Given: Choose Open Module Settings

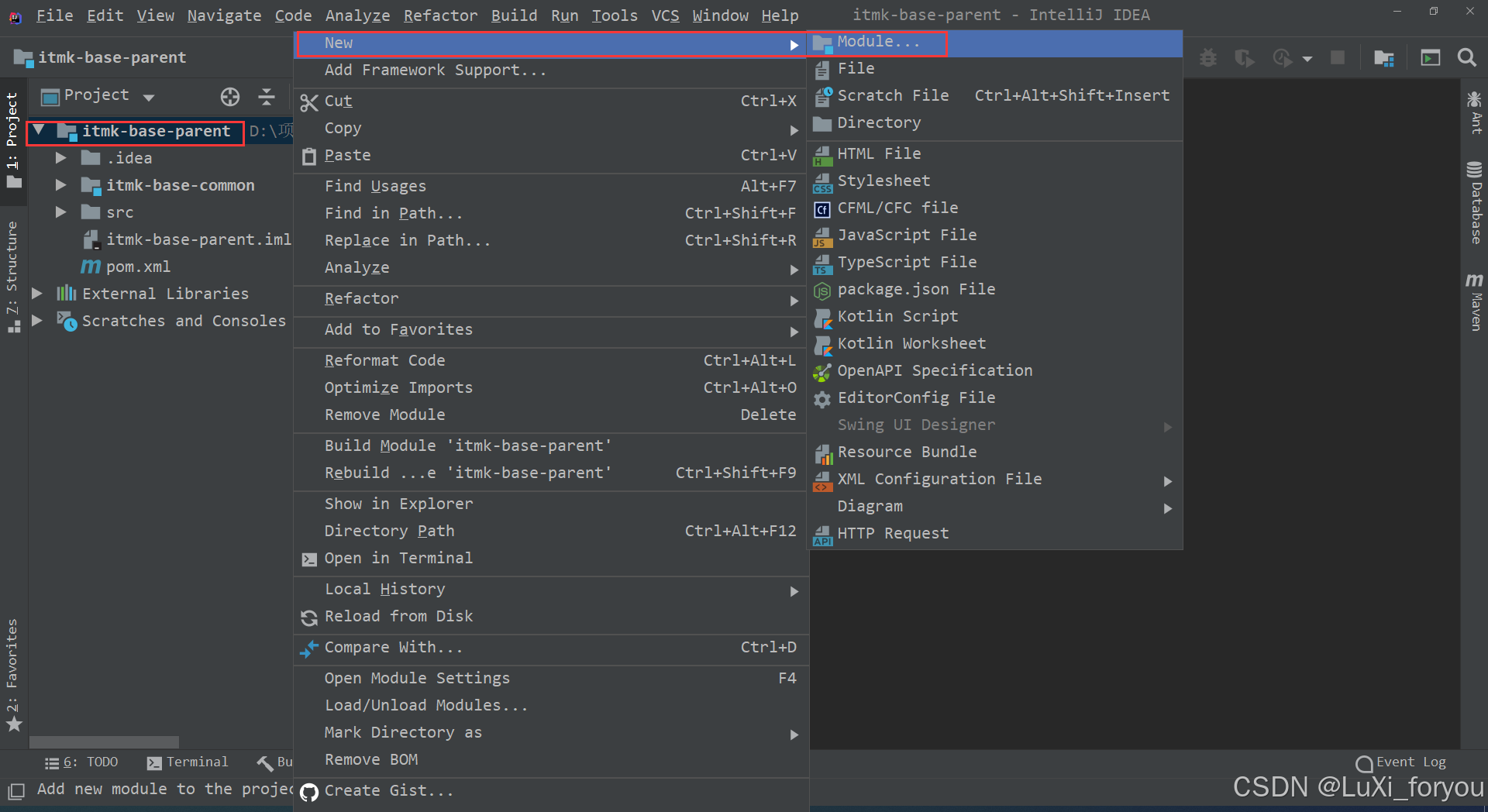Looking at the screenshot, I should (550, 679).
